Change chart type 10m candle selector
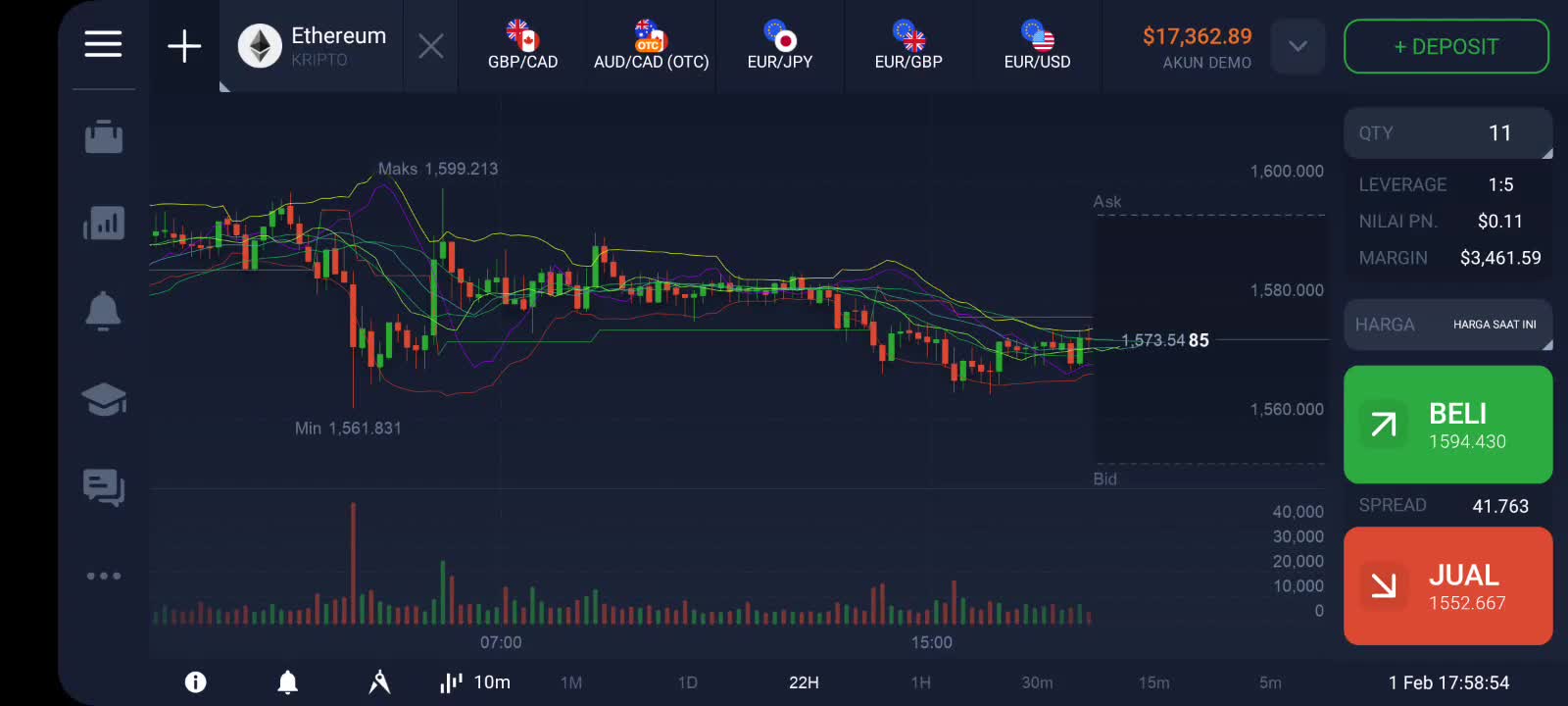The height and width of the screenshot is (706, 1568). click(475, 682)
